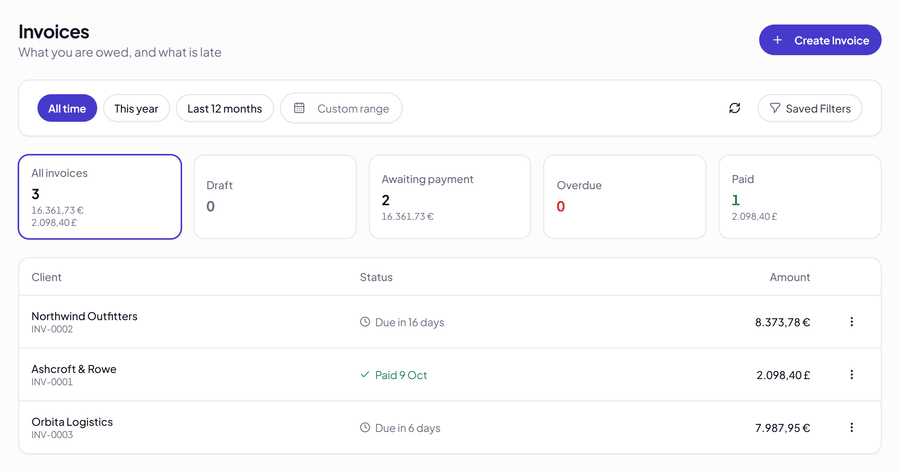Image resolution: width=900 pixels, height=471 pixels.
Task: Click invoice number INV-0003
Action: (52, 435)
